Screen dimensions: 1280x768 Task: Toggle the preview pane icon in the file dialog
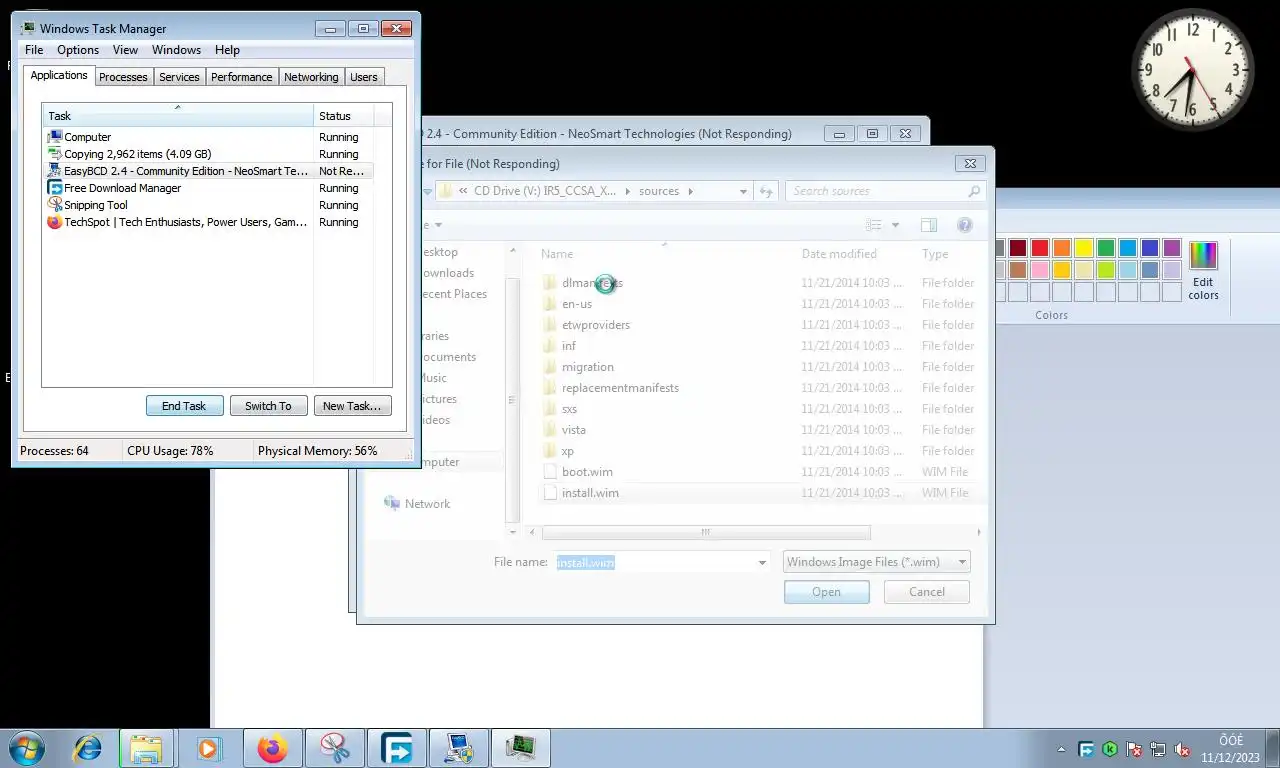tap(929, 225)
